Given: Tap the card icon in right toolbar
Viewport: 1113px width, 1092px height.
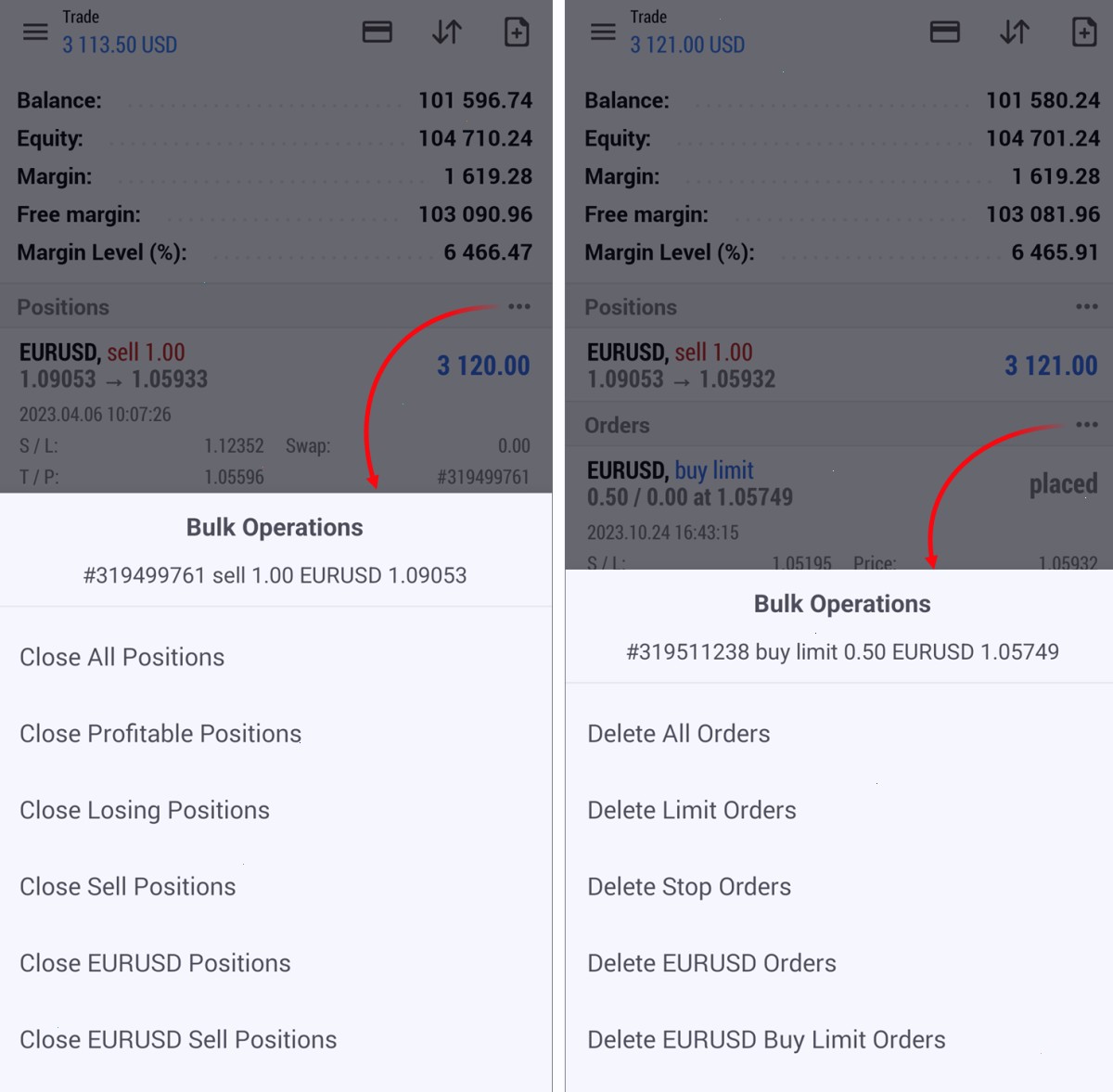Looking at the screenshot, I should 944,32.
